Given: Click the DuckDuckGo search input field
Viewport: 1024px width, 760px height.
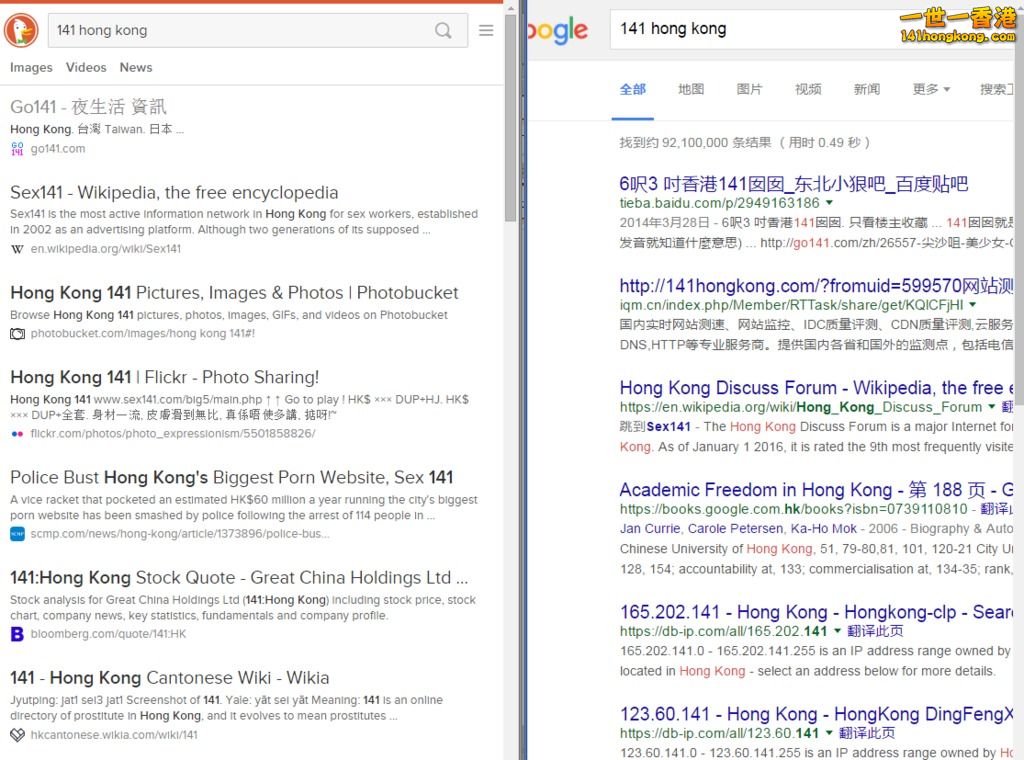Looking at the screenshot, I should pos(240,30).
